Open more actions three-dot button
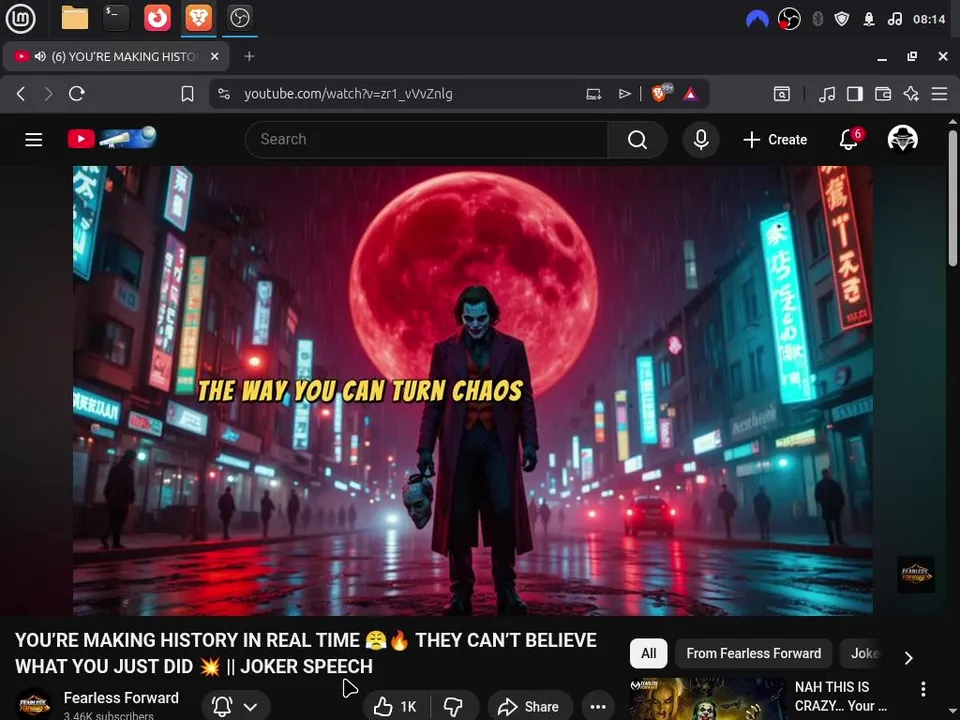960x720 pixels. (x=598, y=707)
